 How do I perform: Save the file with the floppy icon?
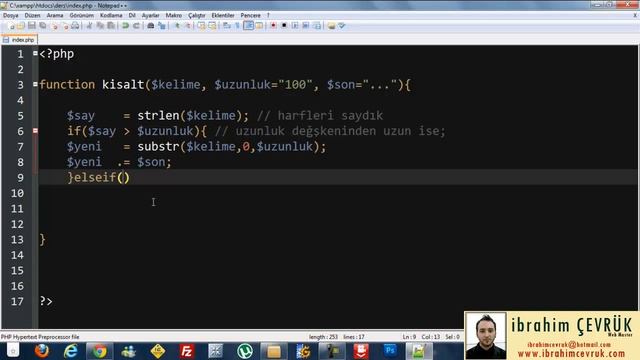click(31, 26)
